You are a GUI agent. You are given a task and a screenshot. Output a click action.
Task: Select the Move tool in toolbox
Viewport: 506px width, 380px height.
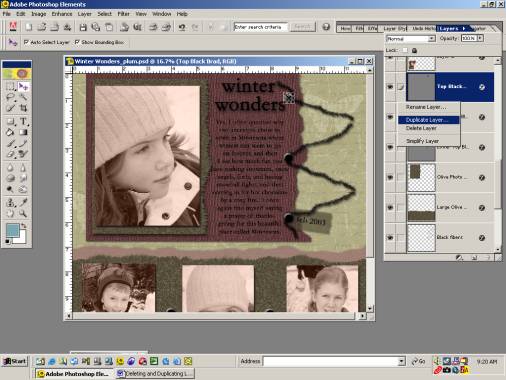23,87
